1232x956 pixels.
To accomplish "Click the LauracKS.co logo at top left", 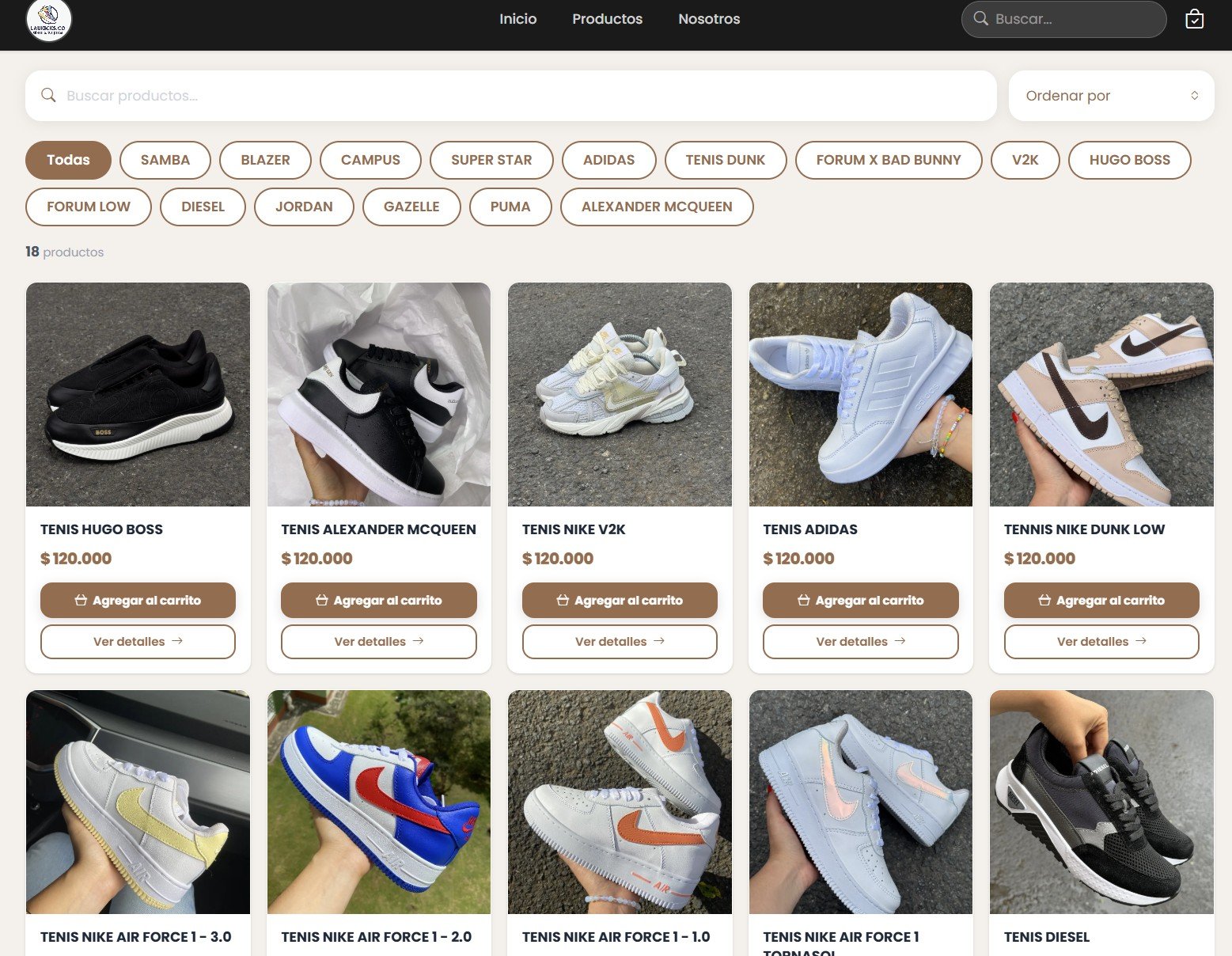I will (49, 20).
